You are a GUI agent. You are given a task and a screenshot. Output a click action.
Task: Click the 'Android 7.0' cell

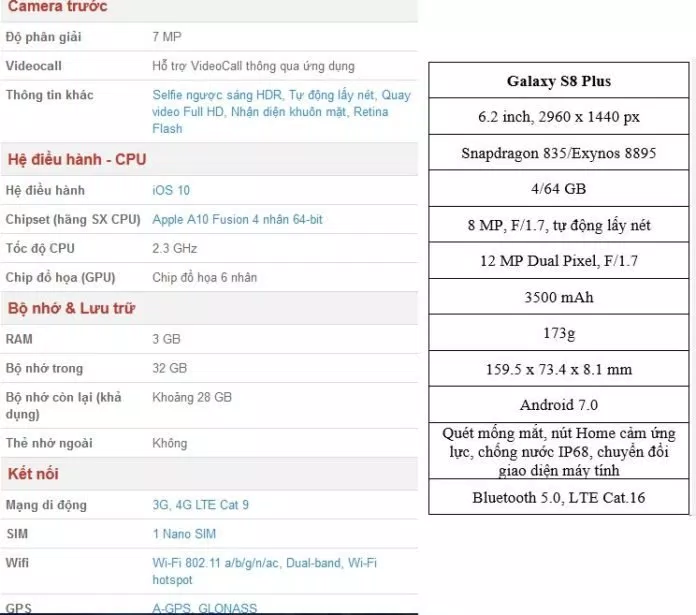pos(559,405)
